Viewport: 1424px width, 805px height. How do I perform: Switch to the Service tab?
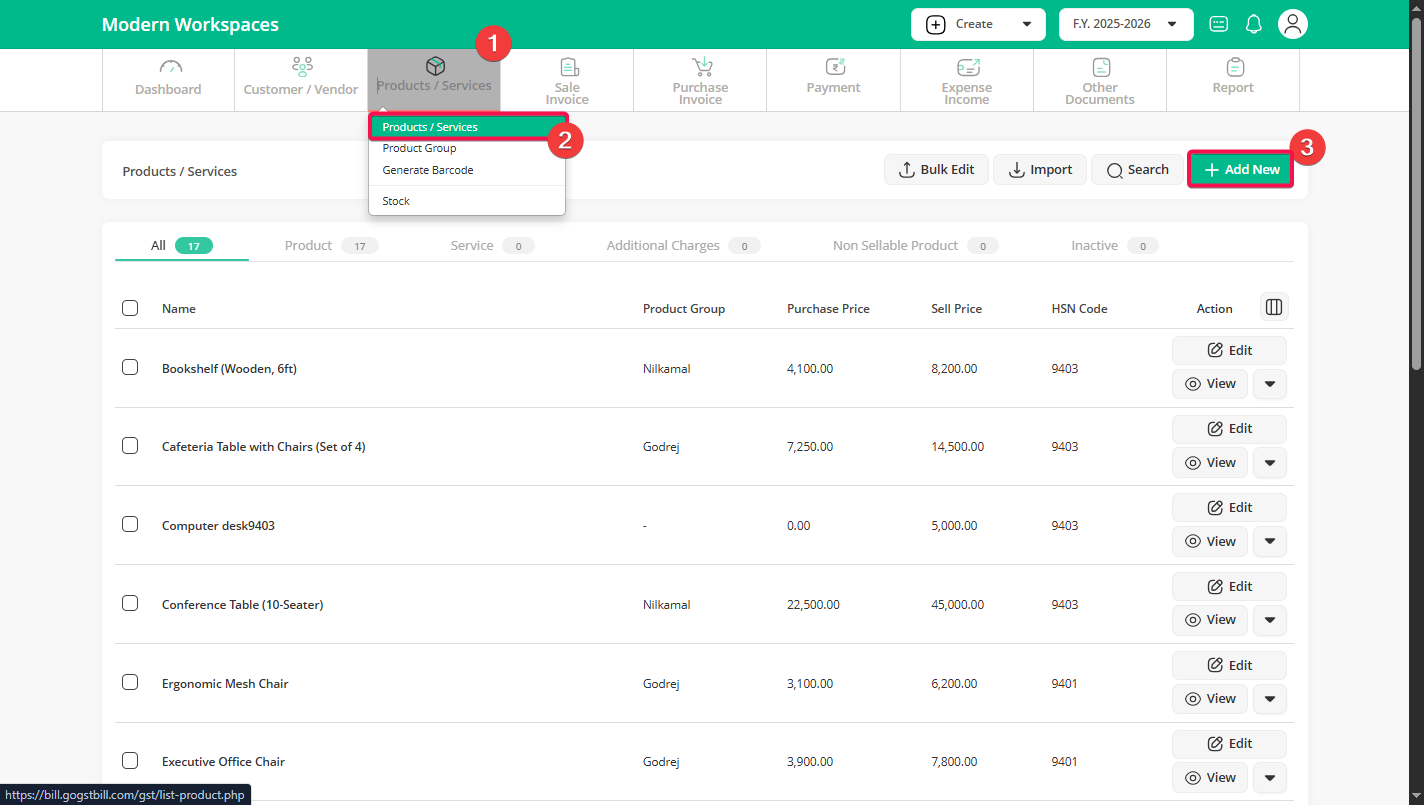pos(472,245)
